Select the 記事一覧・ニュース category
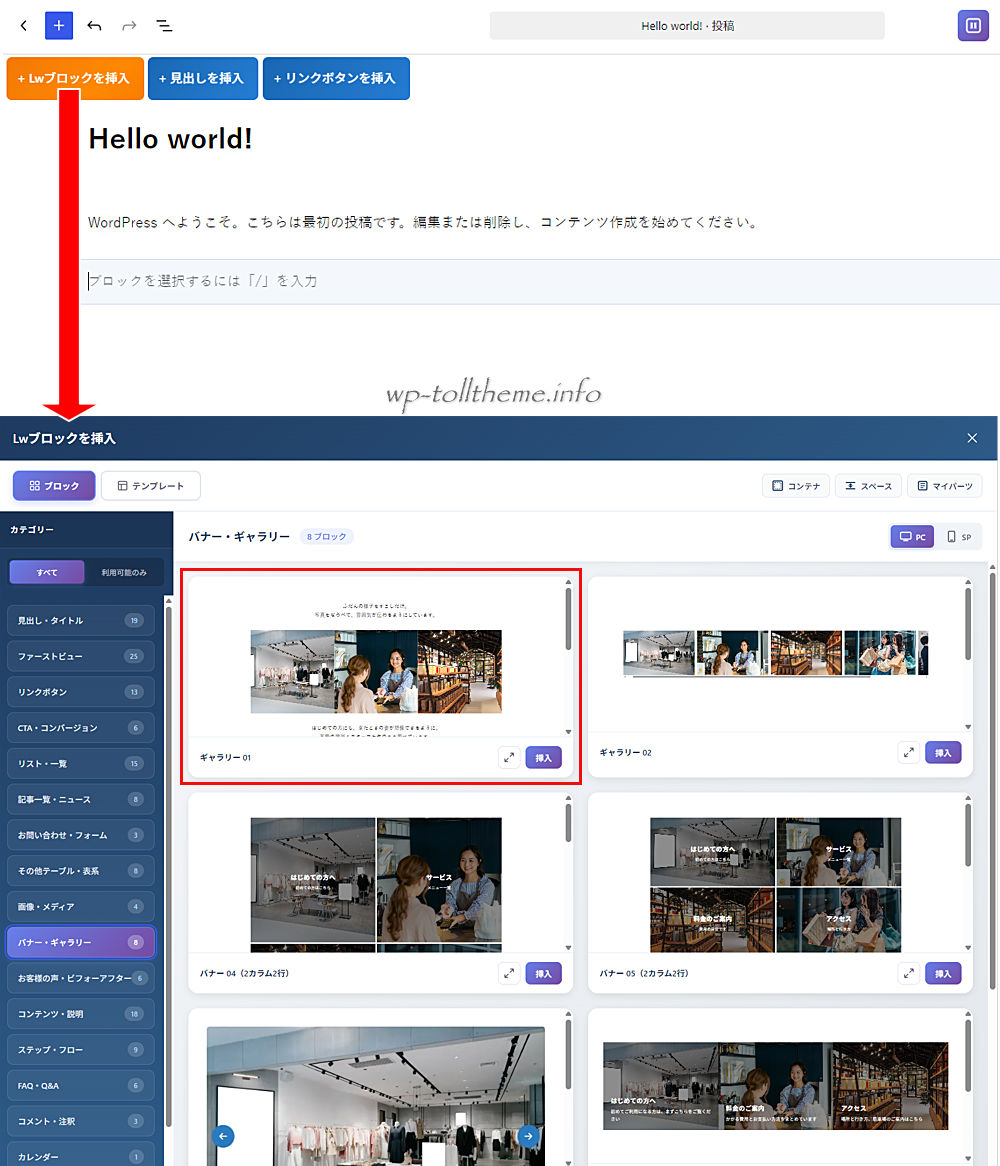 coord(81,799)
